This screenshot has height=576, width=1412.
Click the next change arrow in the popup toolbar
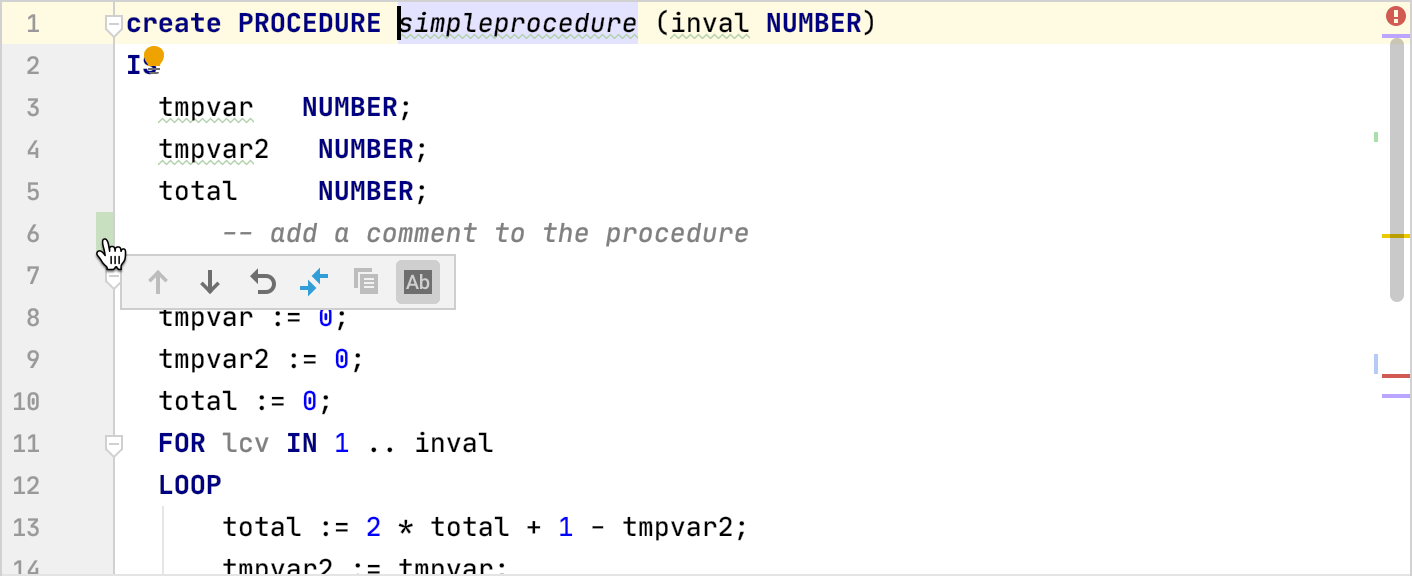point(210,282)
